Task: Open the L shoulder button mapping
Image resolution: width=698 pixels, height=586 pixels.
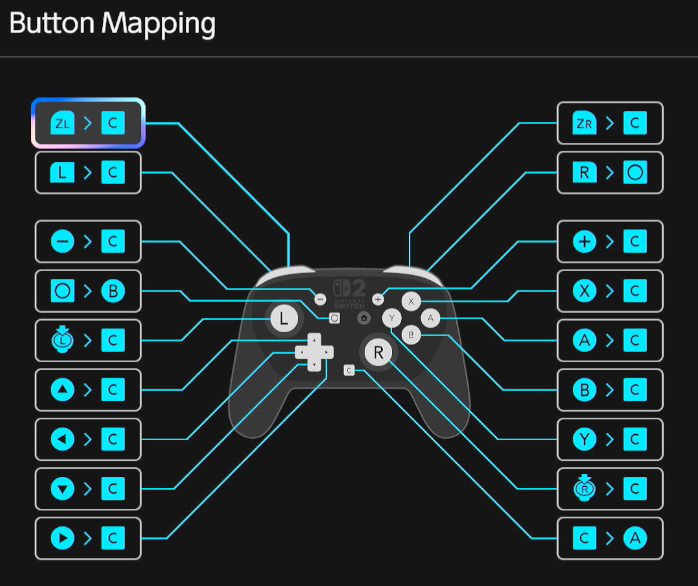Action: [x=88, y=173]
